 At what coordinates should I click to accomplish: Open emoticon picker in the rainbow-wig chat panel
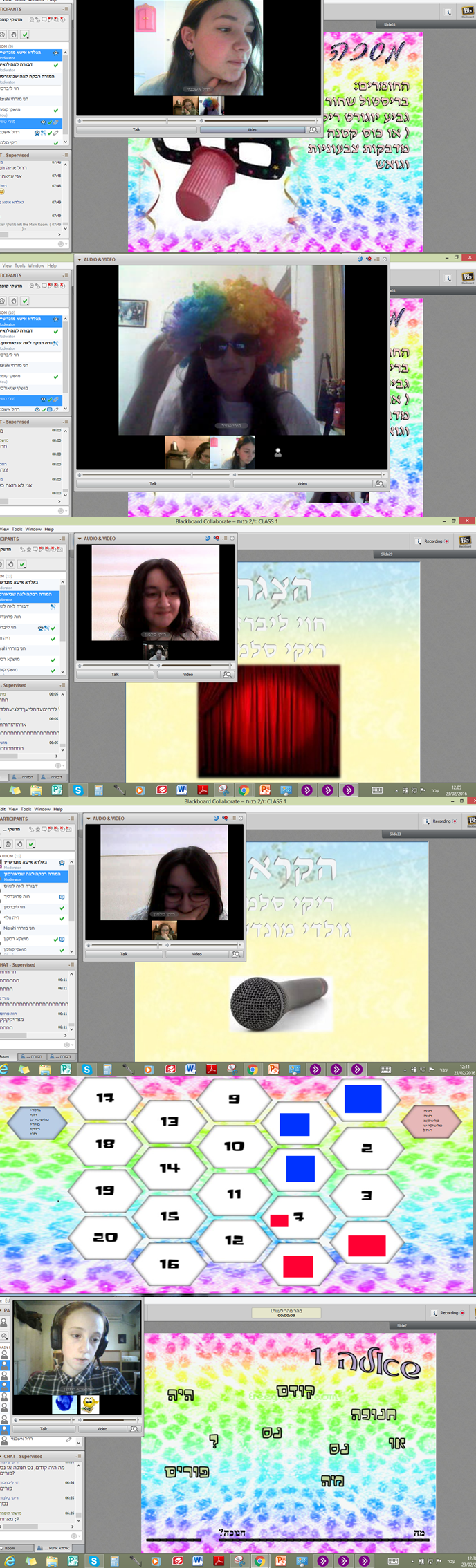pyautogui.click(x=61, y=511)
